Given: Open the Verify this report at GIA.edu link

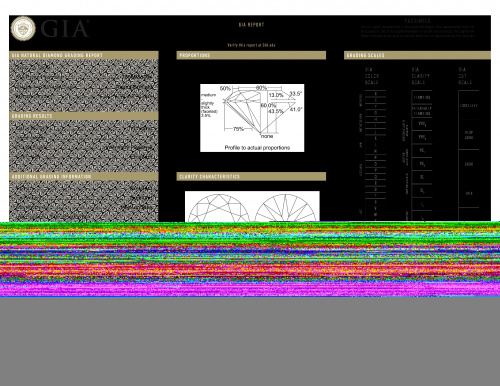Looking at the screenshot, I should (x=251, y=45).
